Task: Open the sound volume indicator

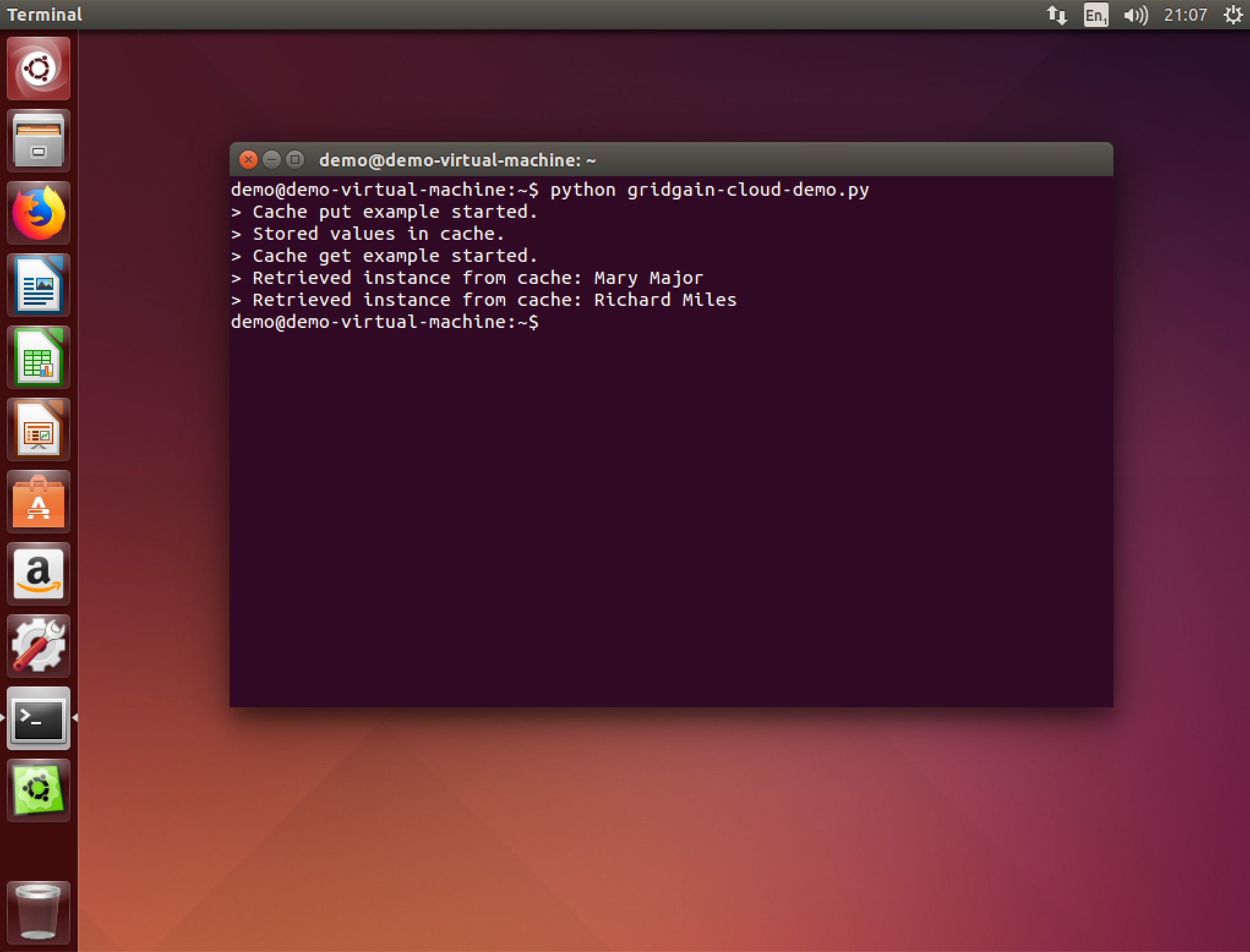Action: click(1136, 15)
